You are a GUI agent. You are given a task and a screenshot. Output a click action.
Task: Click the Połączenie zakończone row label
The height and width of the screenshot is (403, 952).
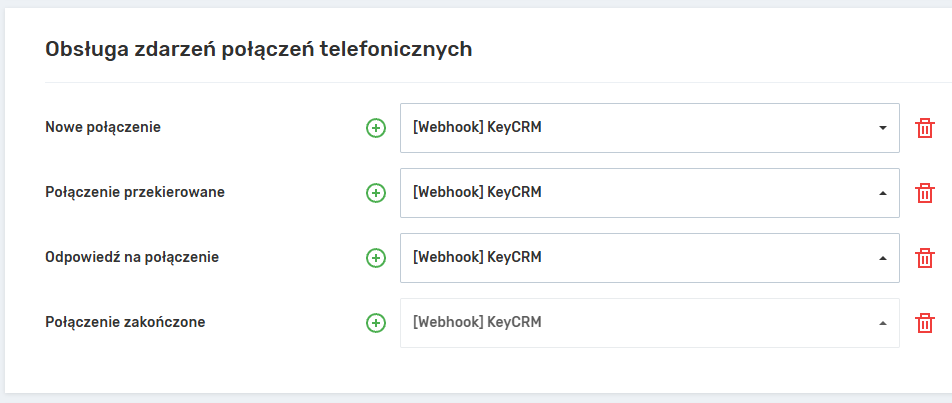[x=125, y=323]
